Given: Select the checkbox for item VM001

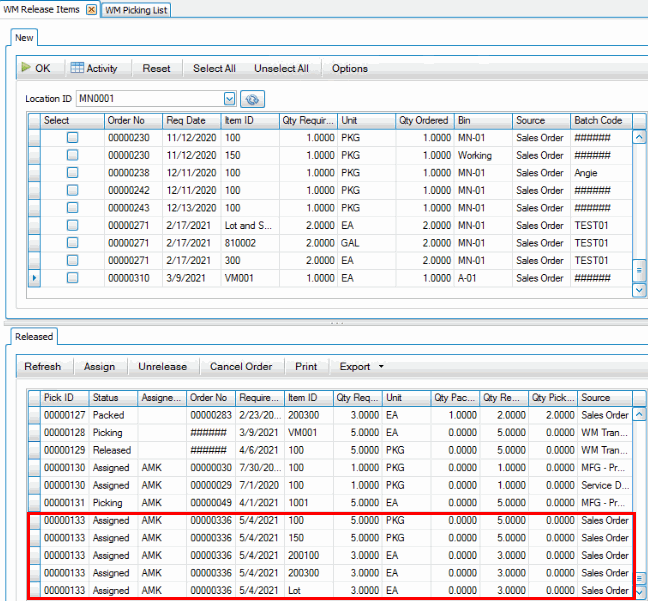Looking at the screenshot, I should pos(72,278).
